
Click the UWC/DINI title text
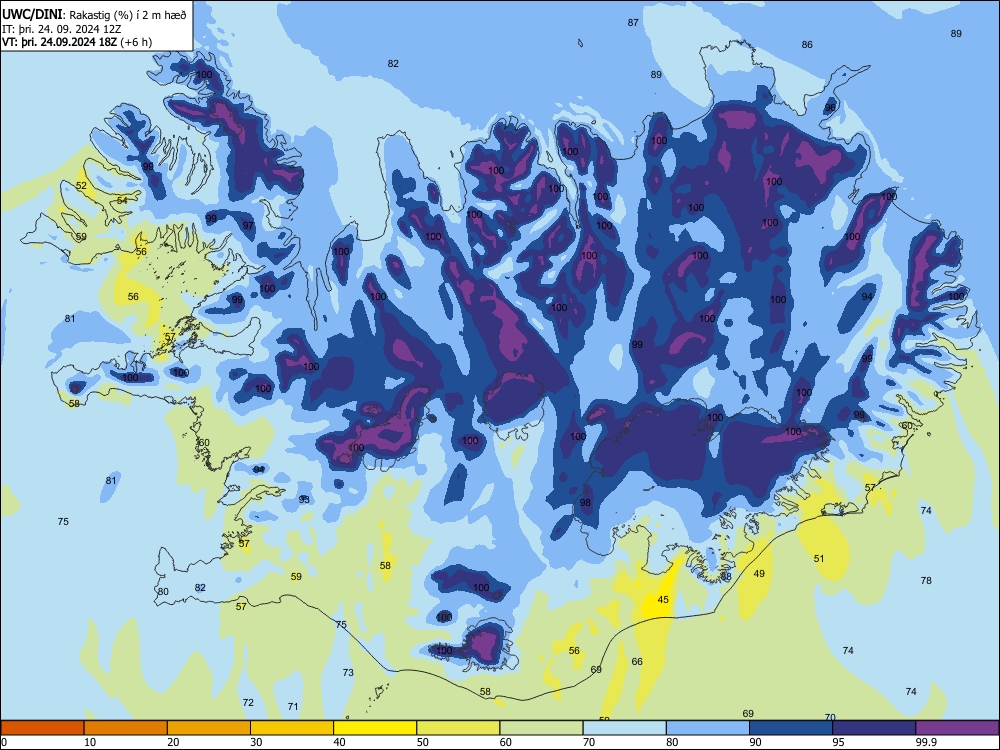pos(33,15)
